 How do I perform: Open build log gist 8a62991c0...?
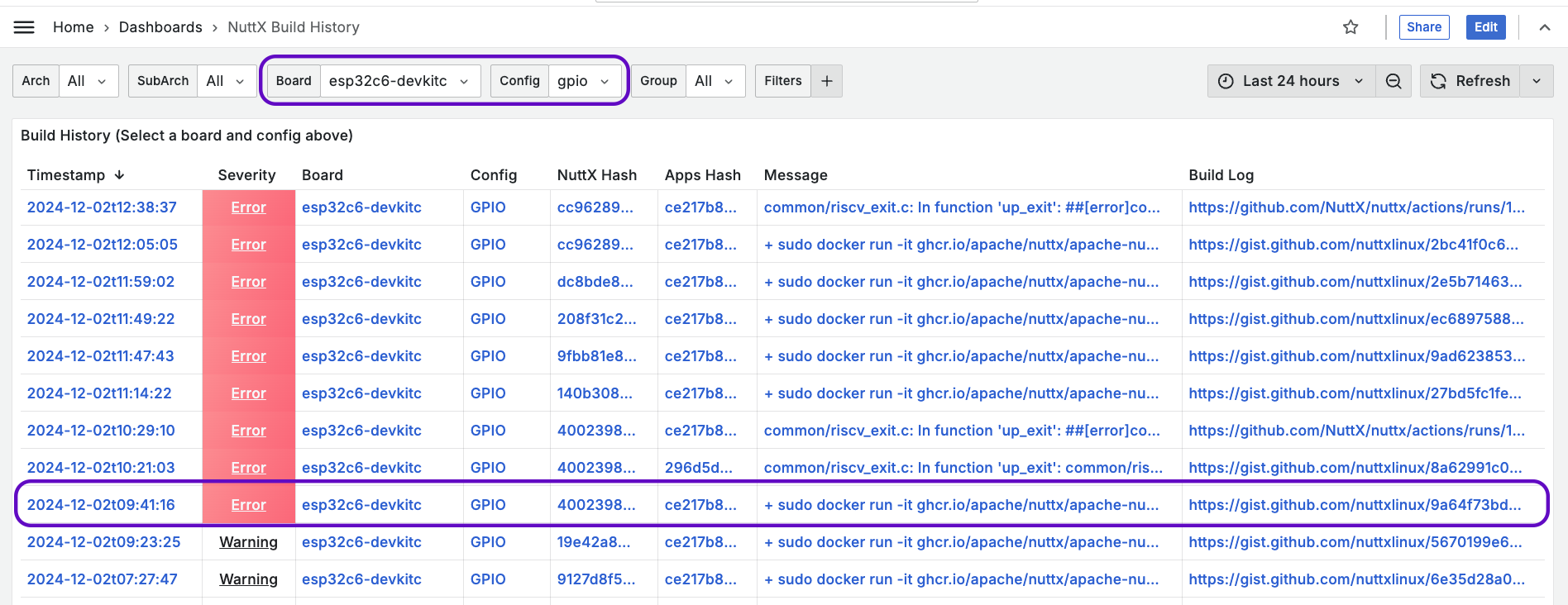(1355, 468)
